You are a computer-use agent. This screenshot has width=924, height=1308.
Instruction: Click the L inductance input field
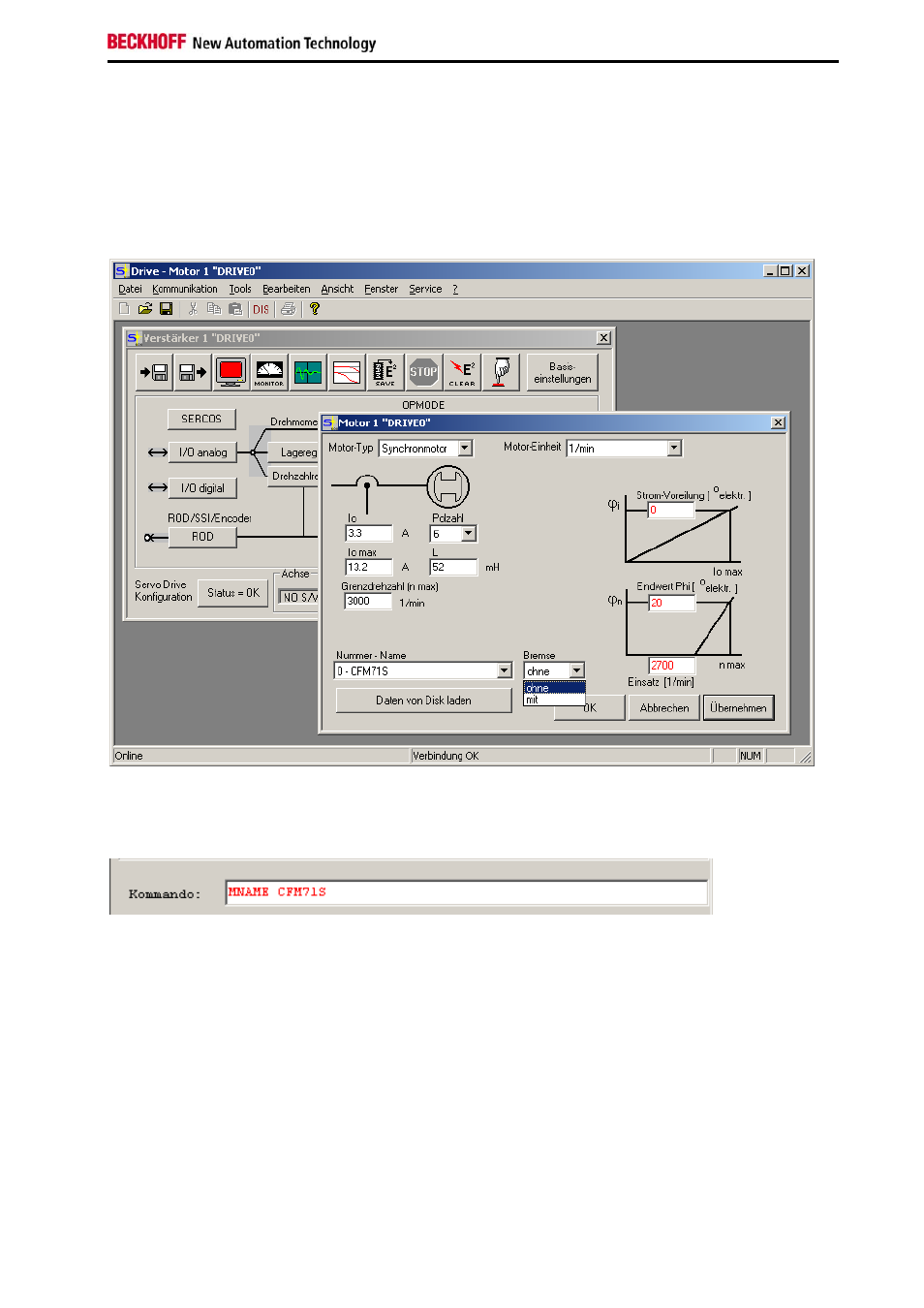tap(453, 568)
